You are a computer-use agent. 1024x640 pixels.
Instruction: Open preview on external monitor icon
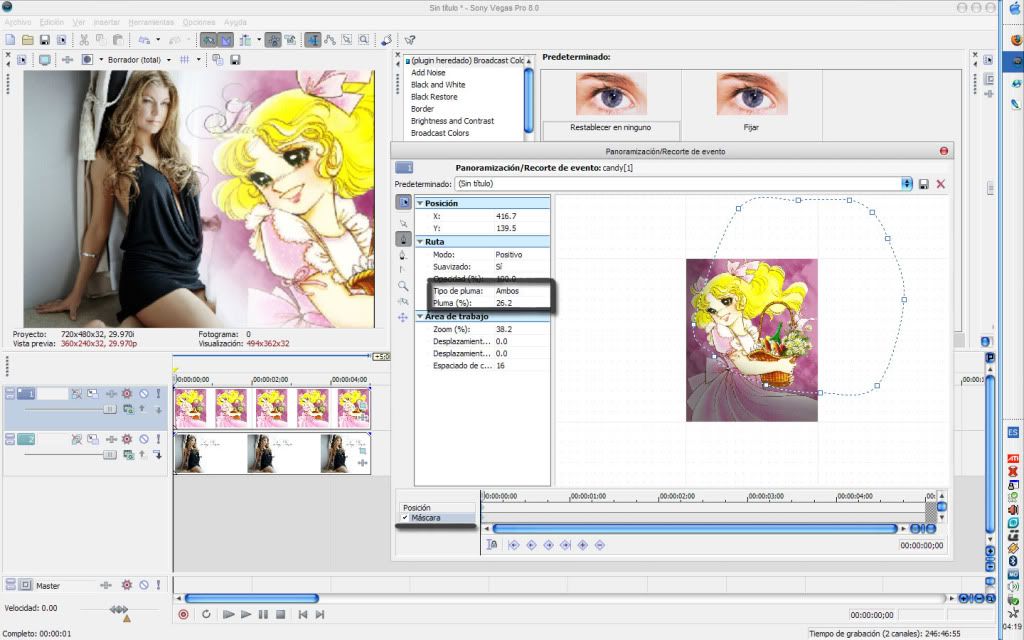tap(44, 59)
